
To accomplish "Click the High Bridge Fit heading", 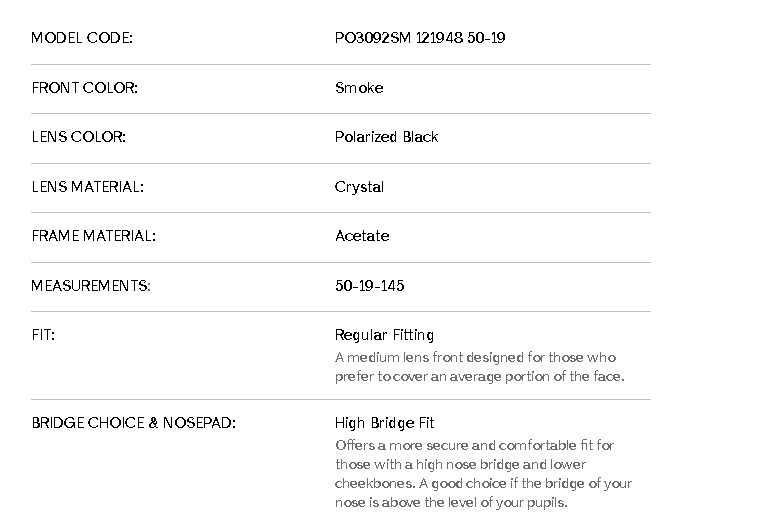I will (384, 423).
